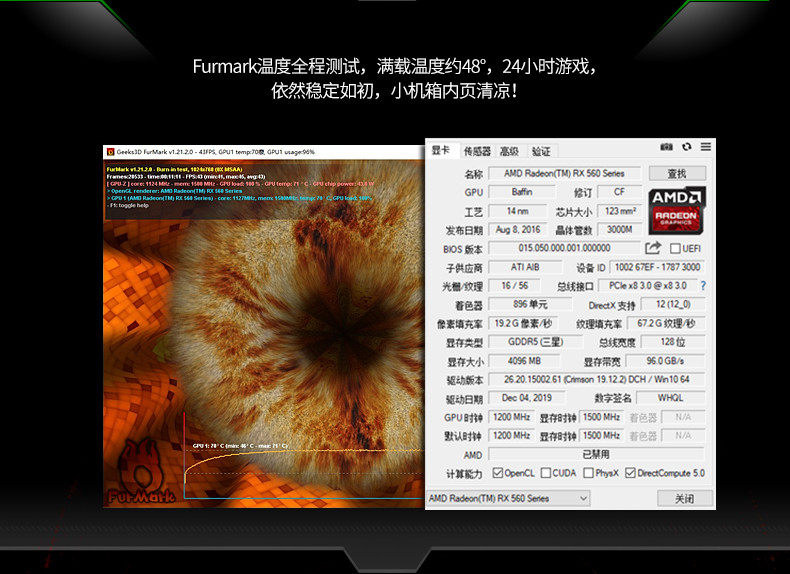Click the GPU-Z refresh icon
The height and width of the screenshot is (574, 790).
click(686, 147)
